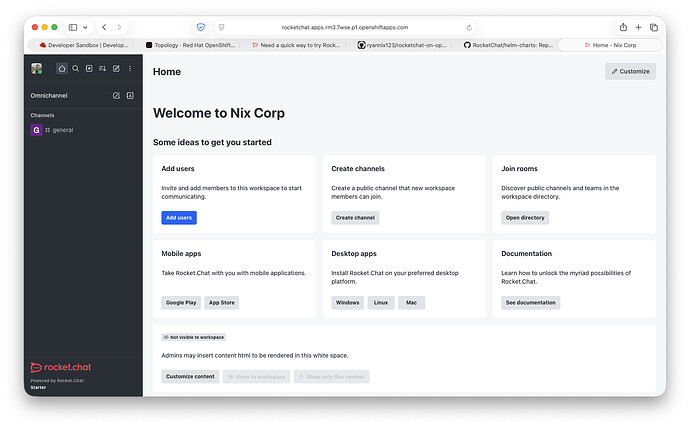Click the Channels section label
This screenshot has height=428, width=690.
coord(42,115)
